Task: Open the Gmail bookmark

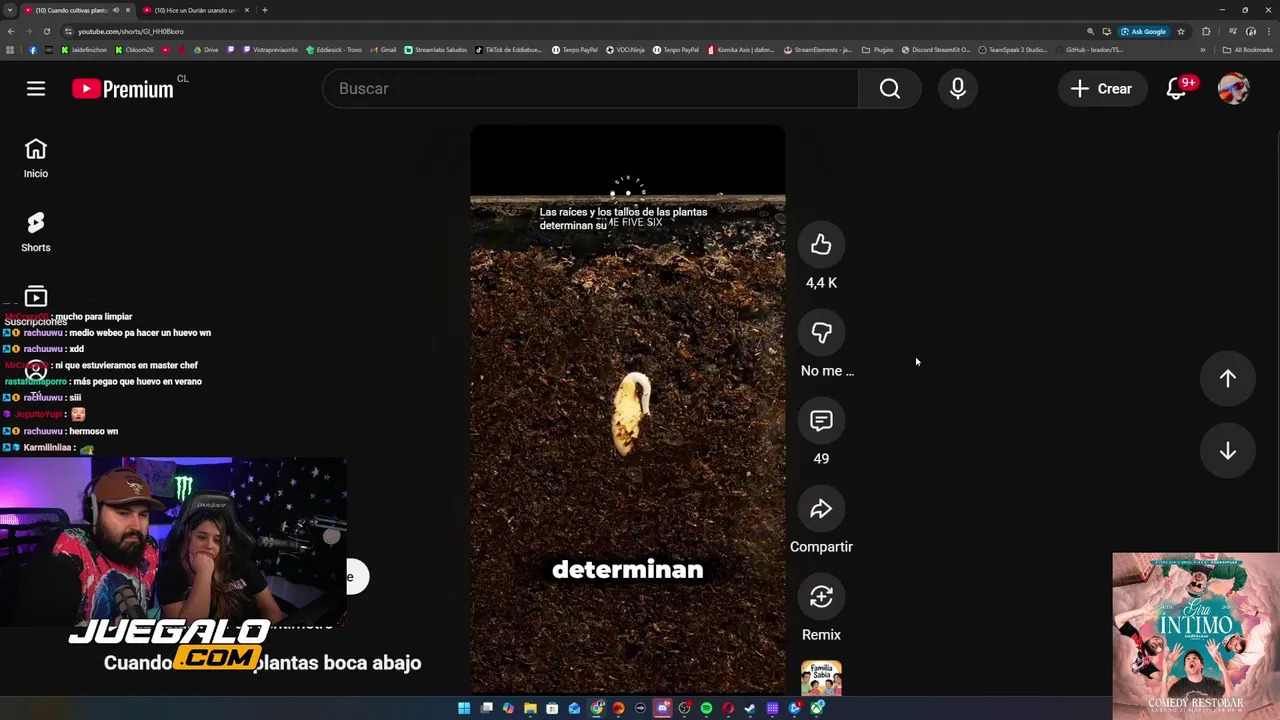Action: click(384, 50)
